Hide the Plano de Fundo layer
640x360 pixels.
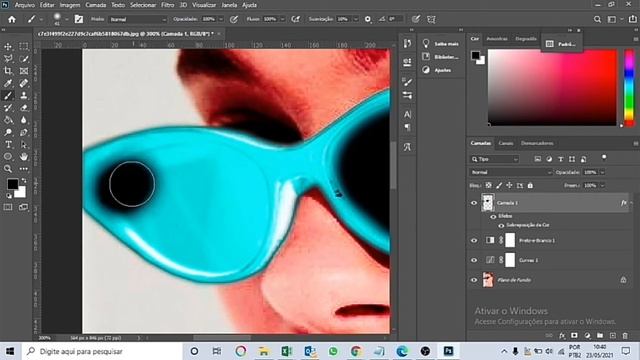coord(474,280)
